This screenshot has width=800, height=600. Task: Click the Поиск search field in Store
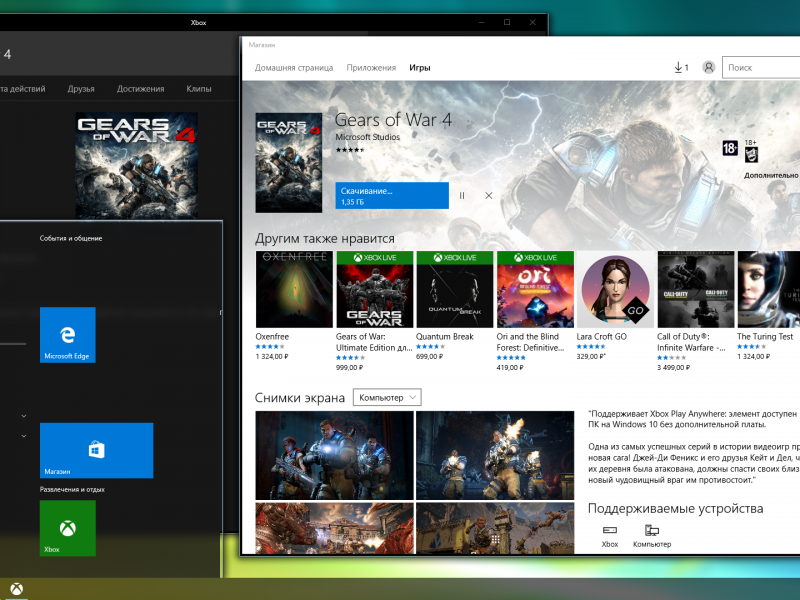coord(761,67)
